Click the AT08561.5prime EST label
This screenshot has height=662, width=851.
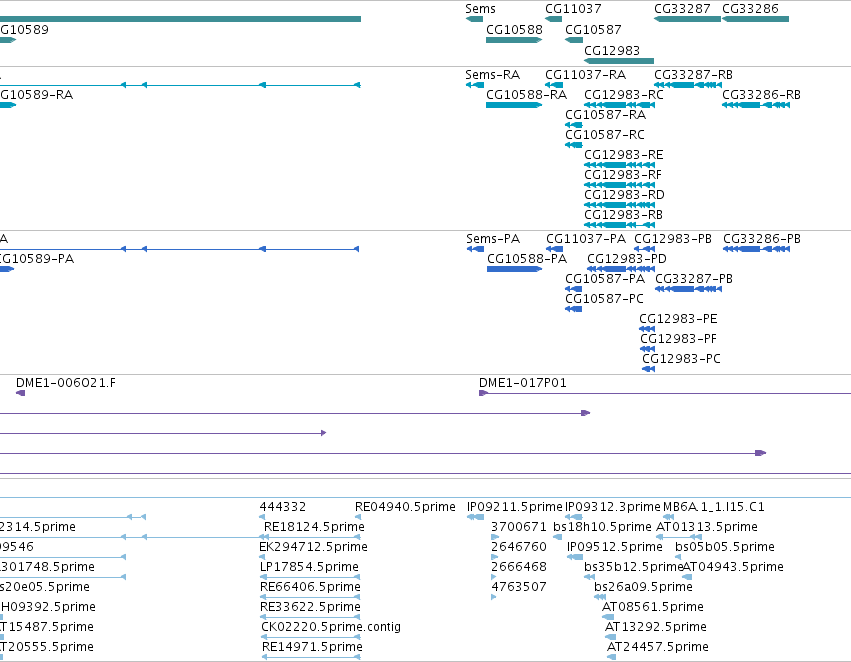(653, 607)
